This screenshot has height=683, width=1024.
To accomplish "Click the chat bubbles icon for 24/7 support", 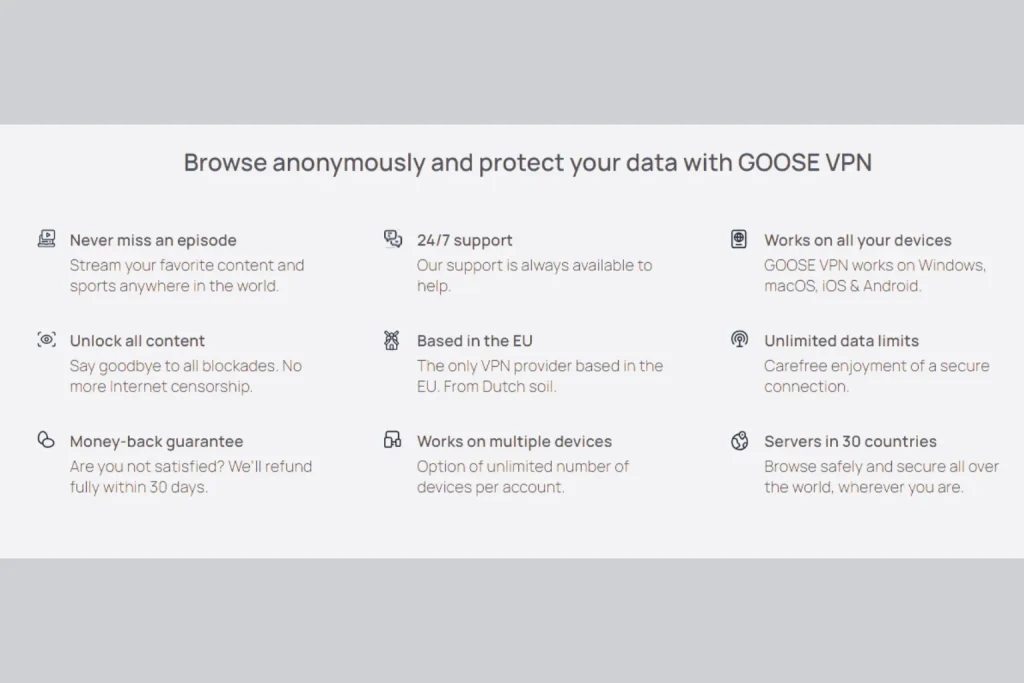I will pos(392,239).
